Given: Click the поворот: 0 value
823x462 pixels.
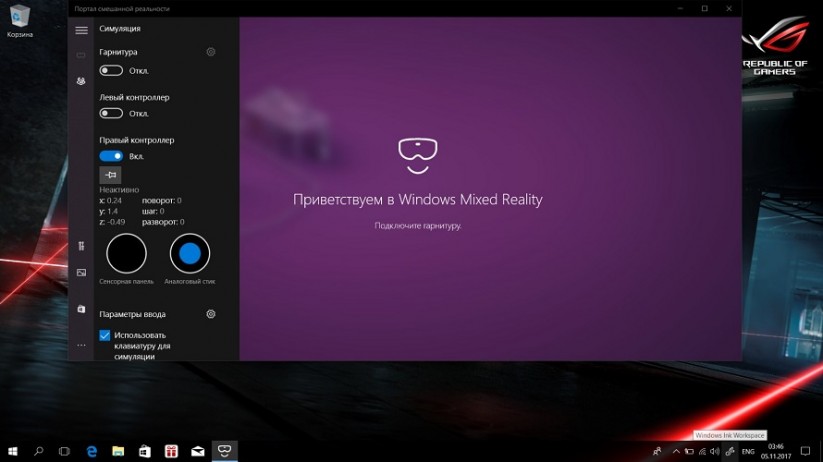Looking at the screenshot, I should click(162, 201).
